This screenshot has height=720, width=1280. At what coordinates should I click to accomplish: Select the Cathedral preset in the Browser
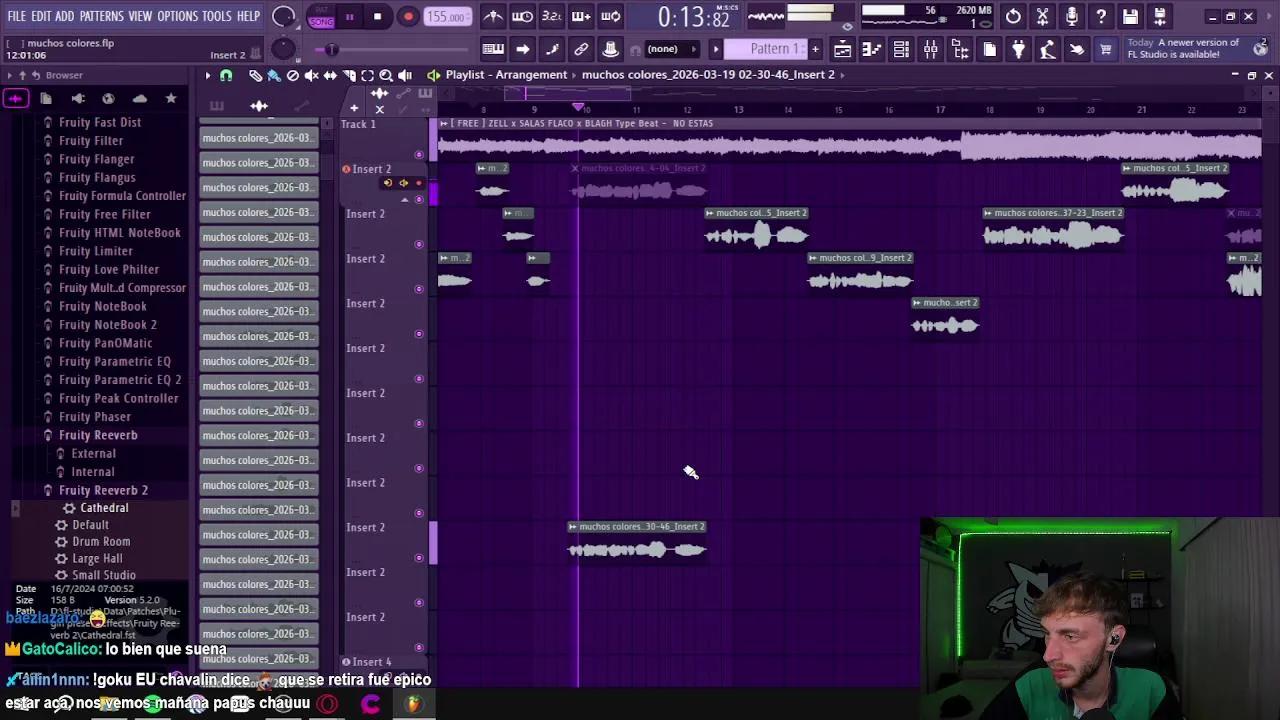point(104,507)
